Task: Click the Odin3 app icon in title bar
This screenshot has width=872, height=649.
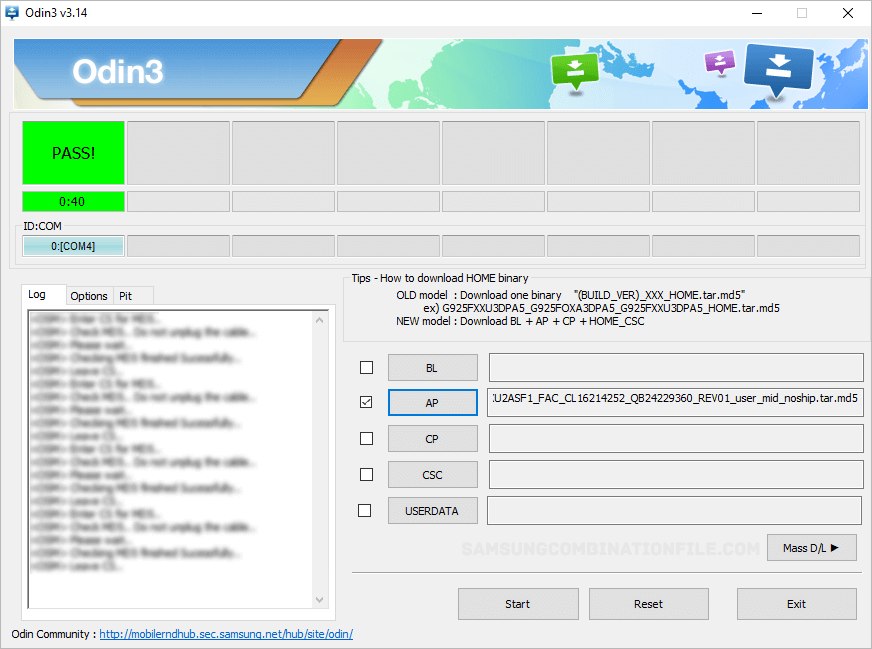Action: click(12, 12)
